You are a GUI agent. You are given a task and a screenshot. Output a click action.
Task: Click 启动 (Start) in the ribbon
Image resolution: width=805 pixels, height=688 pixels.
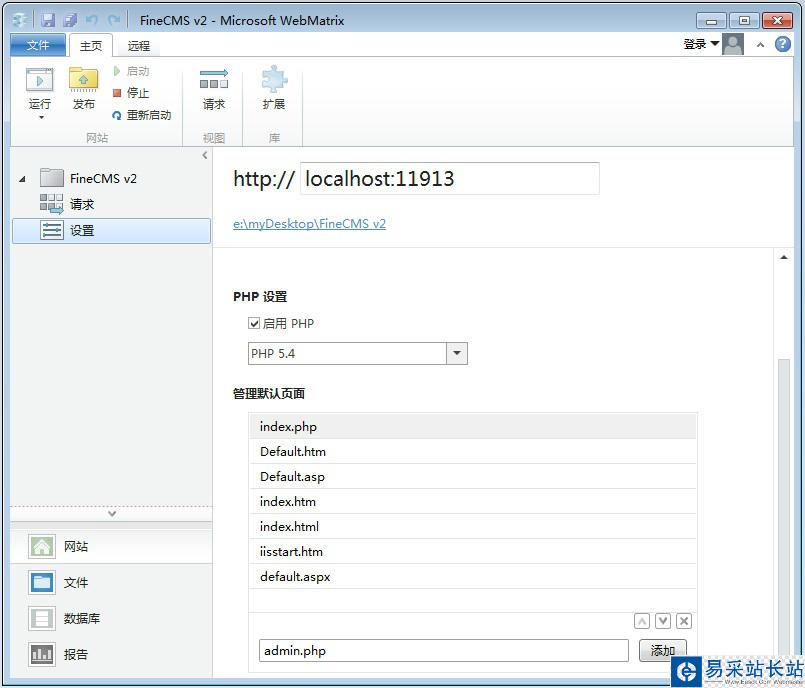(131, 71)
